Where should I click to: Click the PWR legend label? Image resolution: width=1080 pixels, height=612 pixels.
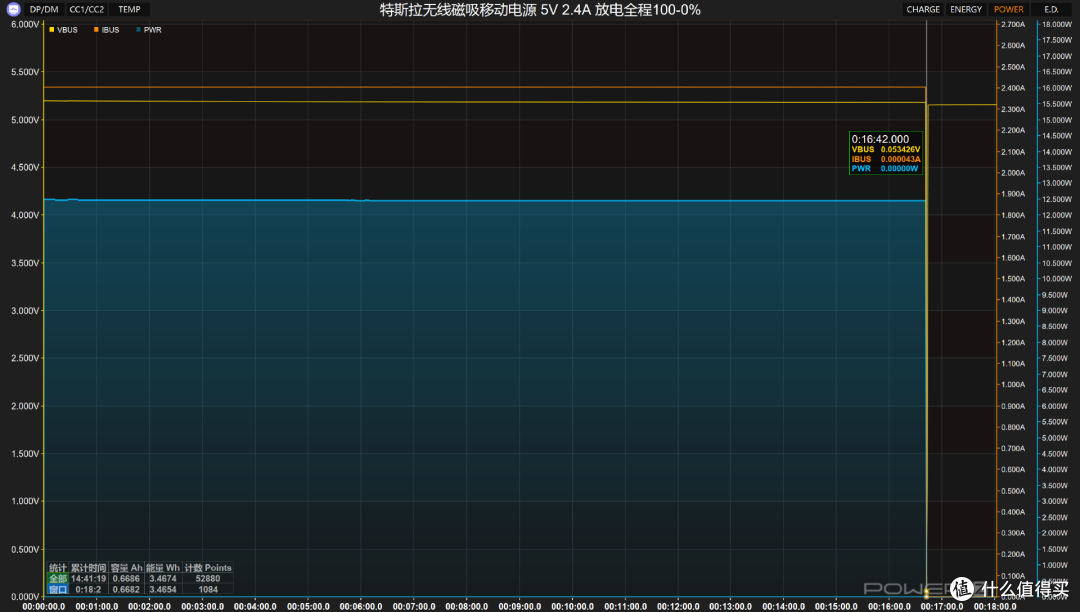(152, 30)
